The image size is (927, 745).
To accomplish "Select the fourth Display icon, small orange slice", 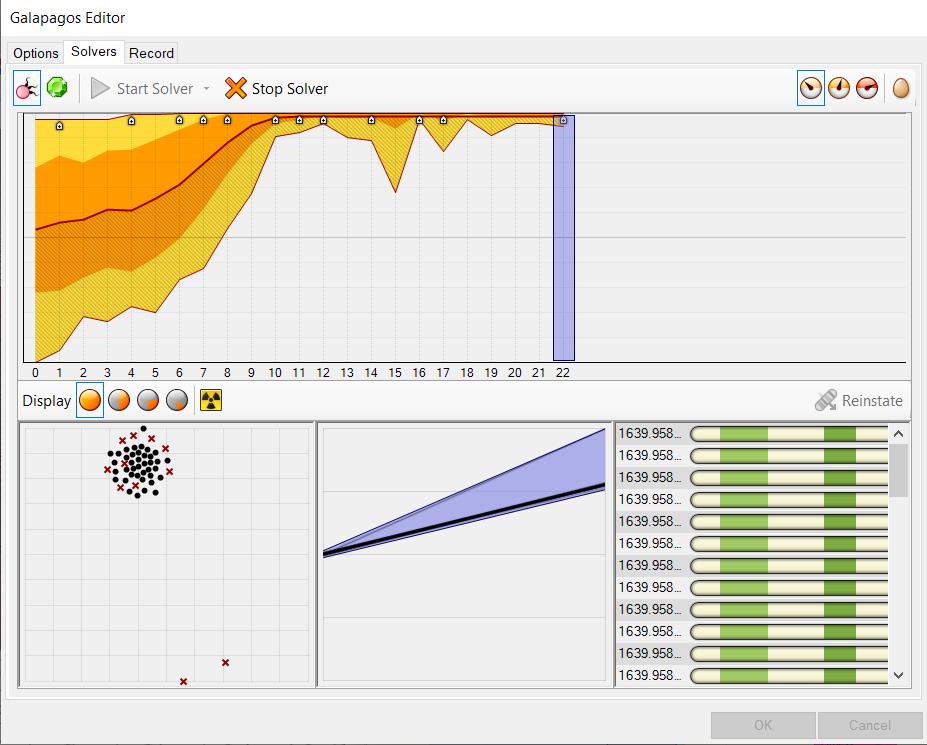I will coord(177,400).
